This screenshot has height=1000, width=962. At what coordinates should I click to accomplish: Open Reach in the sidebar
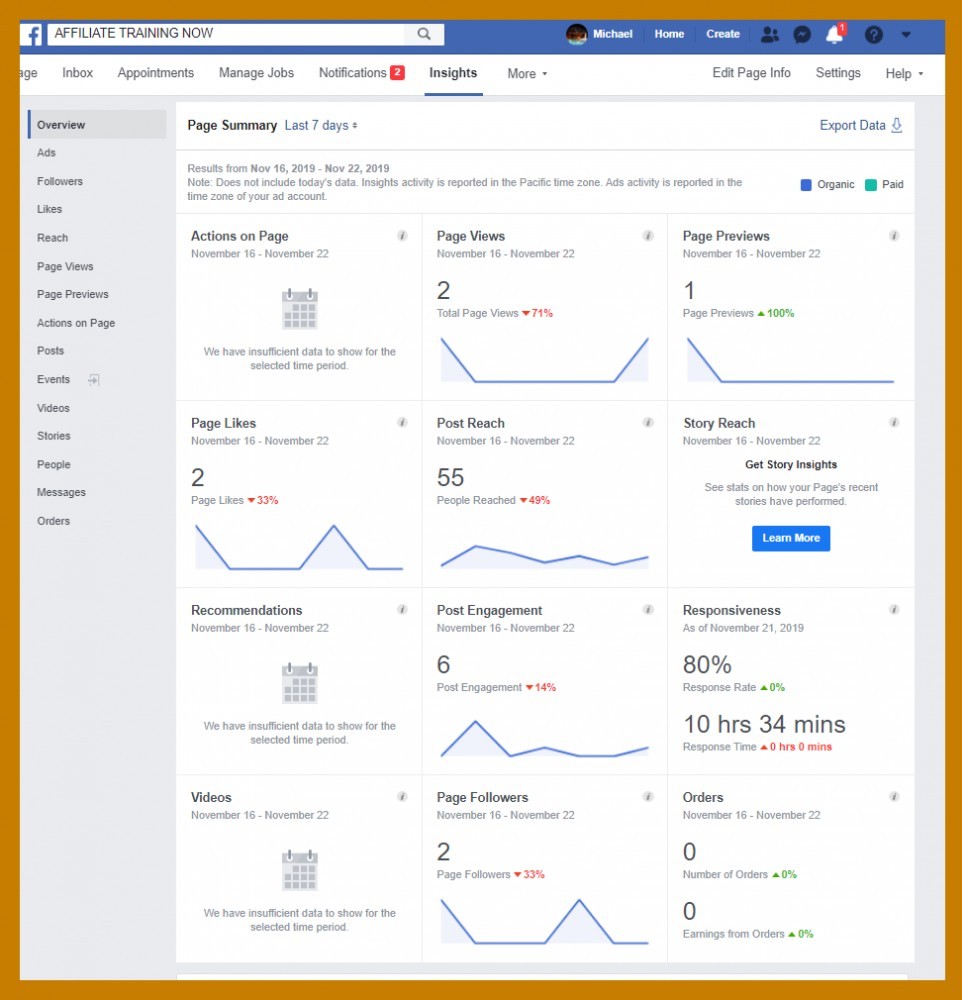click(x=52, y=238)
